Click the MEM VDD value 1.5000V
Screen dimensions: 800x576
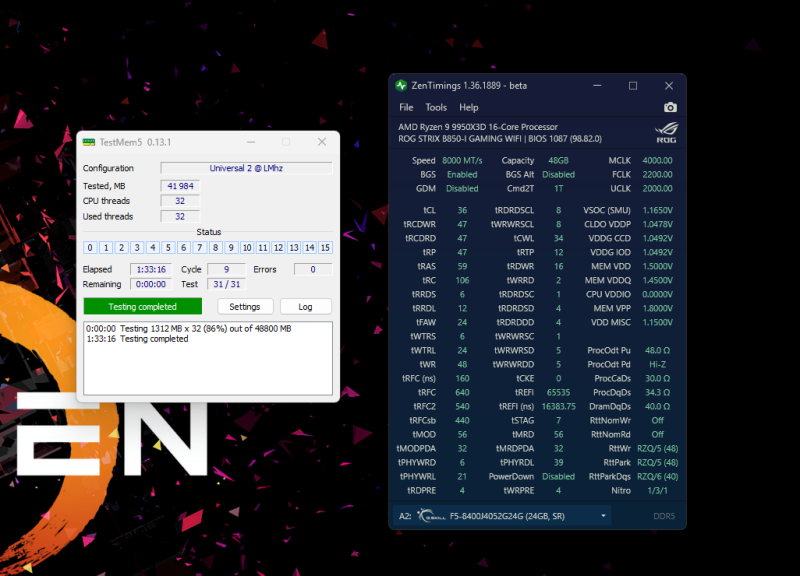click(657, 266)
